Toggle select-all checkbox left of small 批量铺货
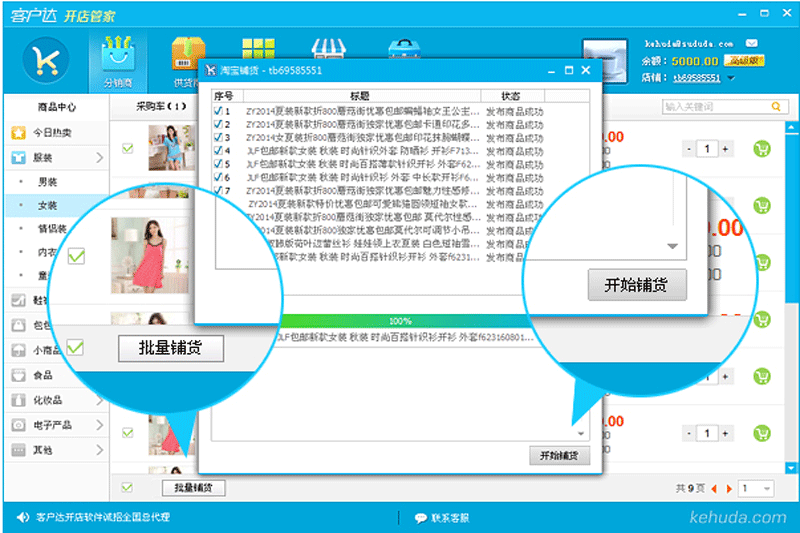Image resolution: width=800 pixels, height=533 pixels. pos(127,488)
